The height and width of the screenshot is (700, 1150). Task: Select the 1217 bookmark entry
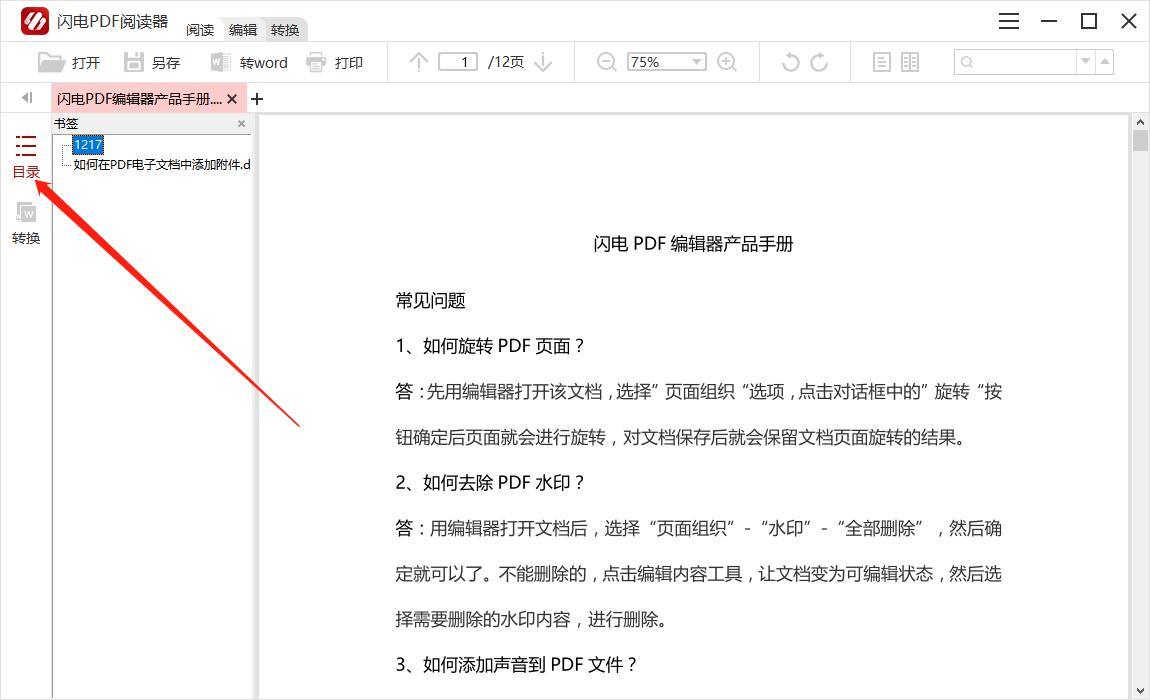88,145
